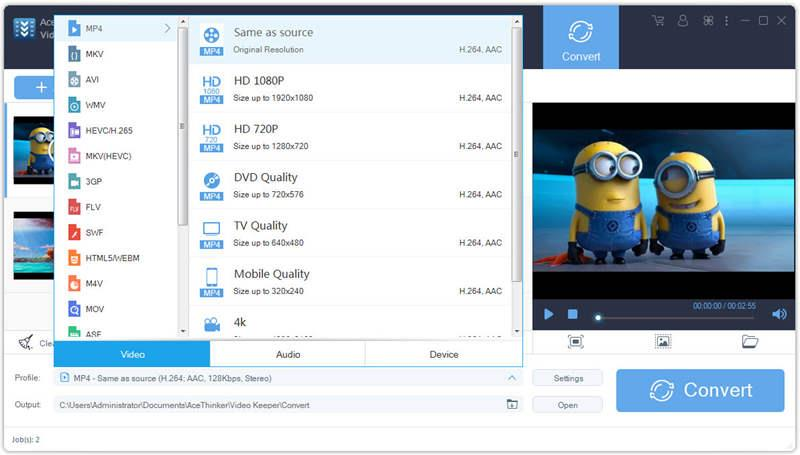
Task: Select the WMV format icon
Action: point(74,105)
